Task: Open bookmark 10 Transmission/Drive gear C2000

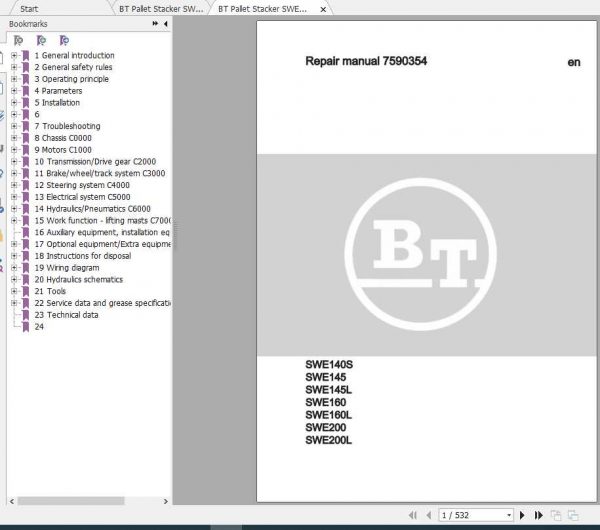Action: 95,161
